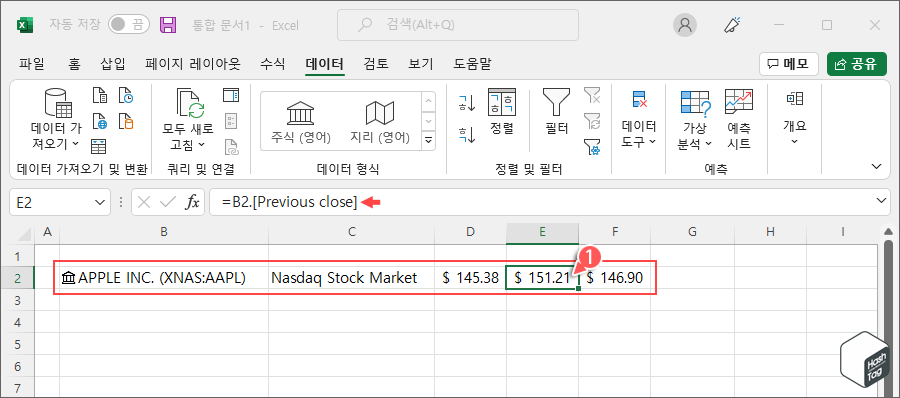
Task: Click the From Table/Range icon
Action: (x=99, y=146)
